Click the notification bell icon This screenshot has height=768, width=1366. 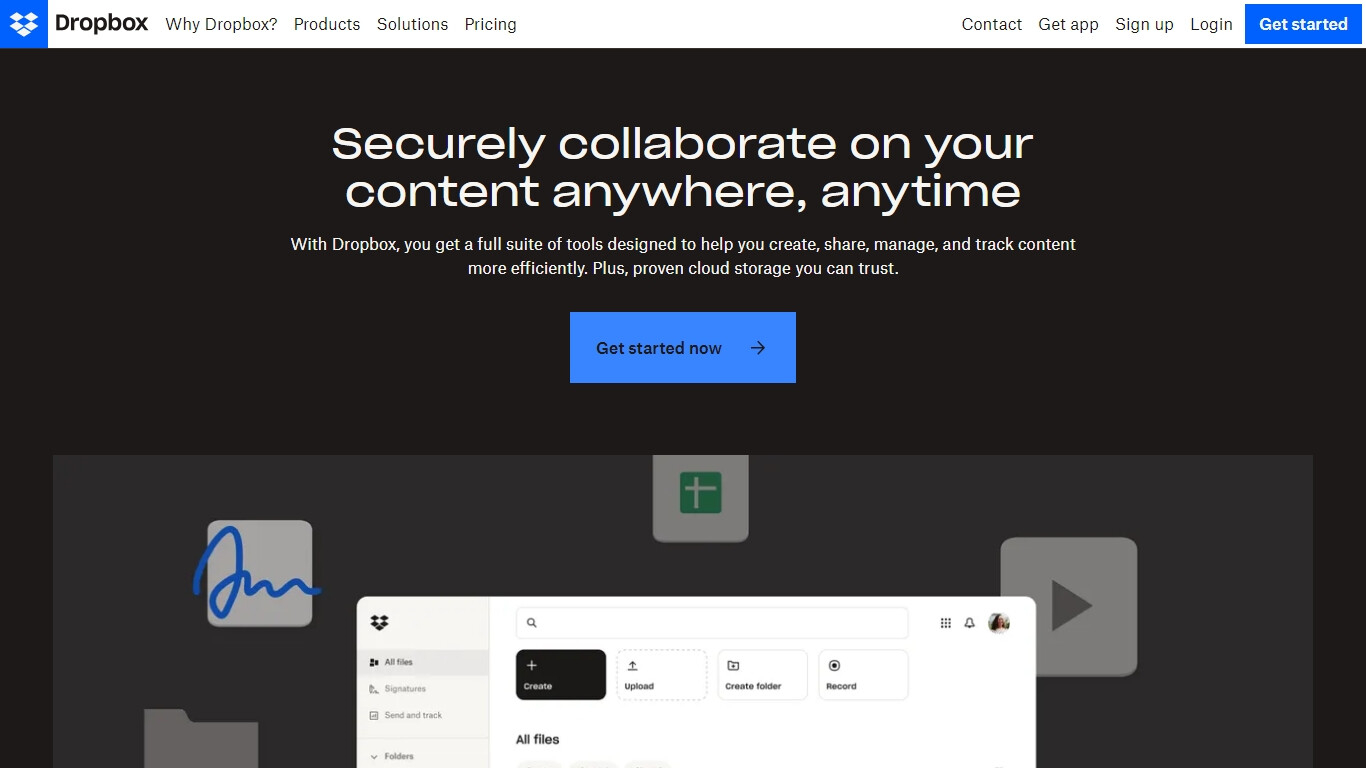[969, 623]
